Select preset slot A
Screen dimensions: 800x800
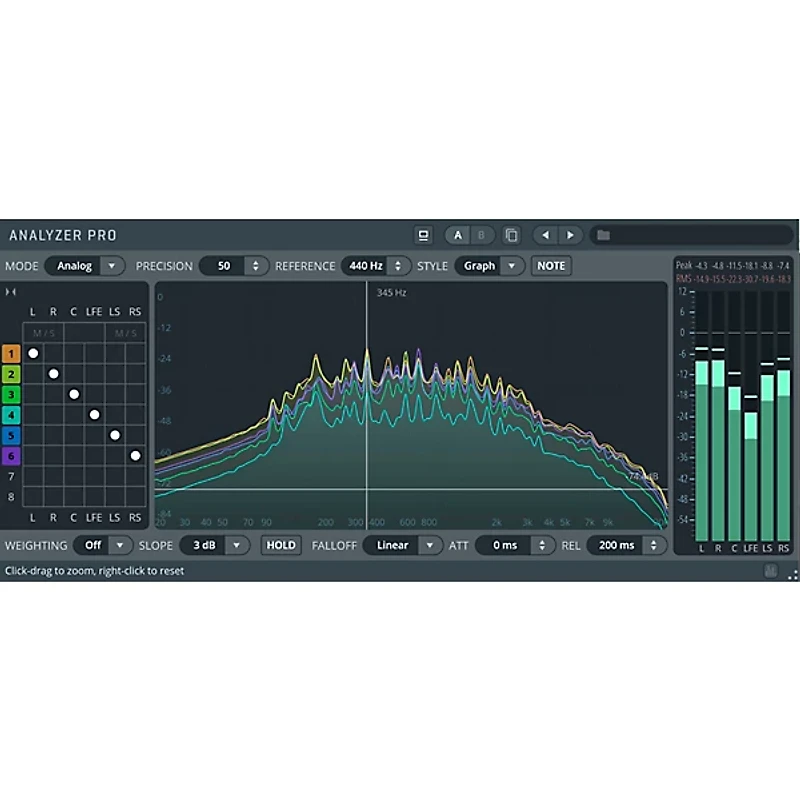(458, 236)
